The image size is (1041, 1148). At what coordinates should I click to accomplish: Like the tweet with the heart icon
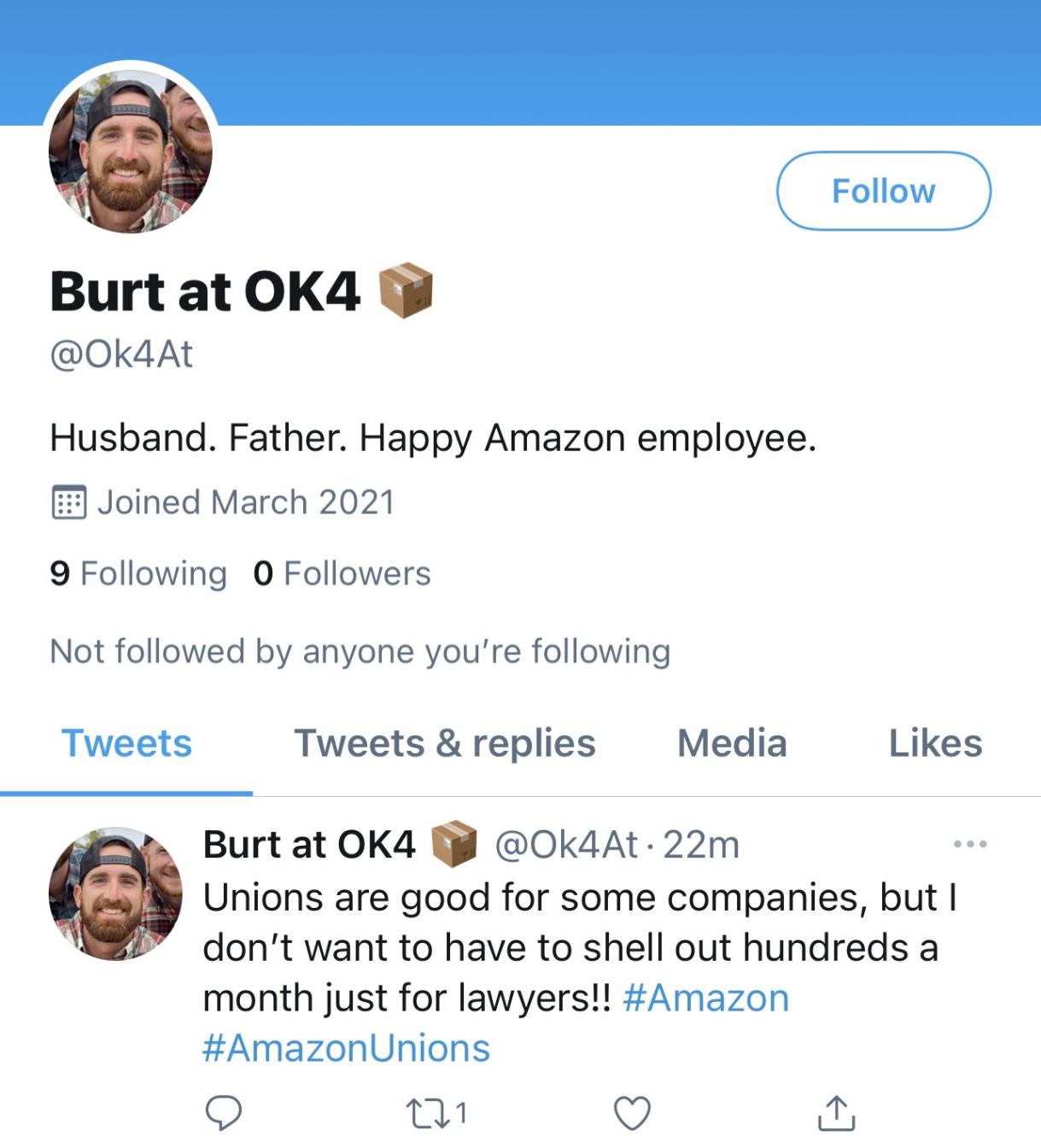pos(632,1113)
